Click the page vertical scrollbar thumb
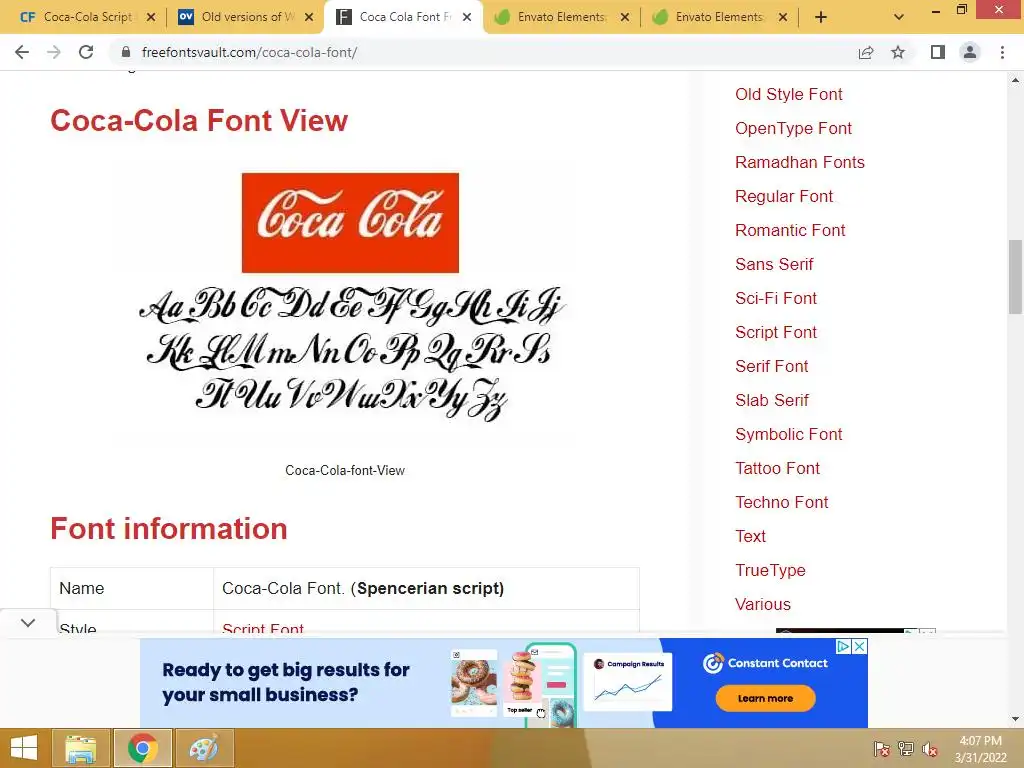Screen dimensions: 1024x768 tap(1015, 277)
